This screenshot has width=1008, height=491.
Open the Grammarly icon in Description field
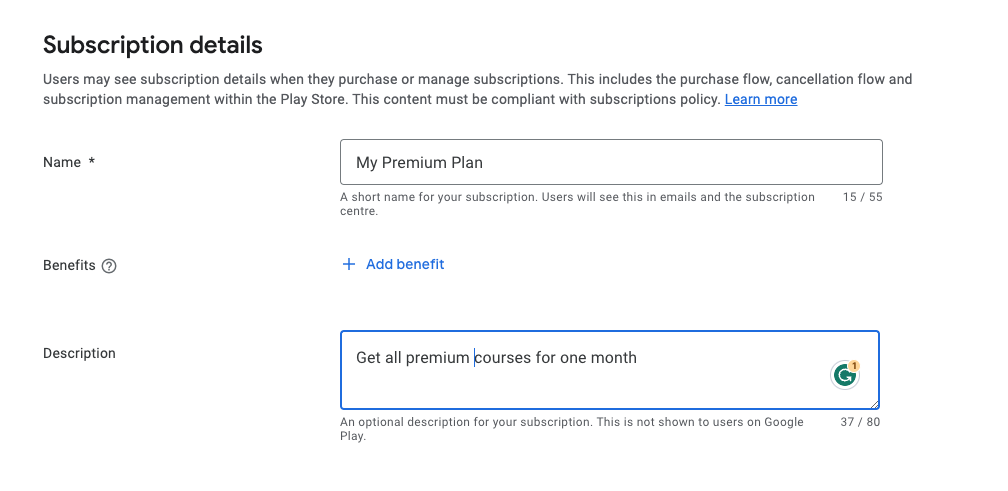845,375
